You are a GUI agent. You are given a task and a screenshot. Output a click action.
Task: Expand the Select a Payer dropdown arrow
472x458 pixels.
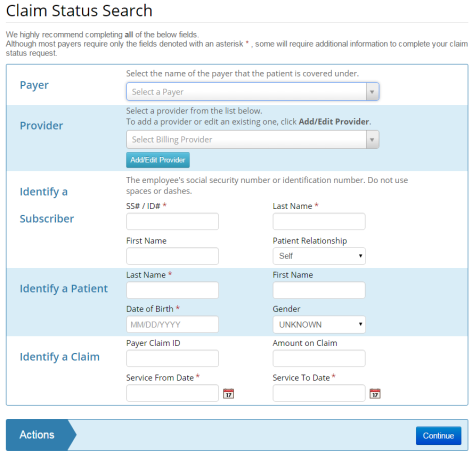coord(372,92)
